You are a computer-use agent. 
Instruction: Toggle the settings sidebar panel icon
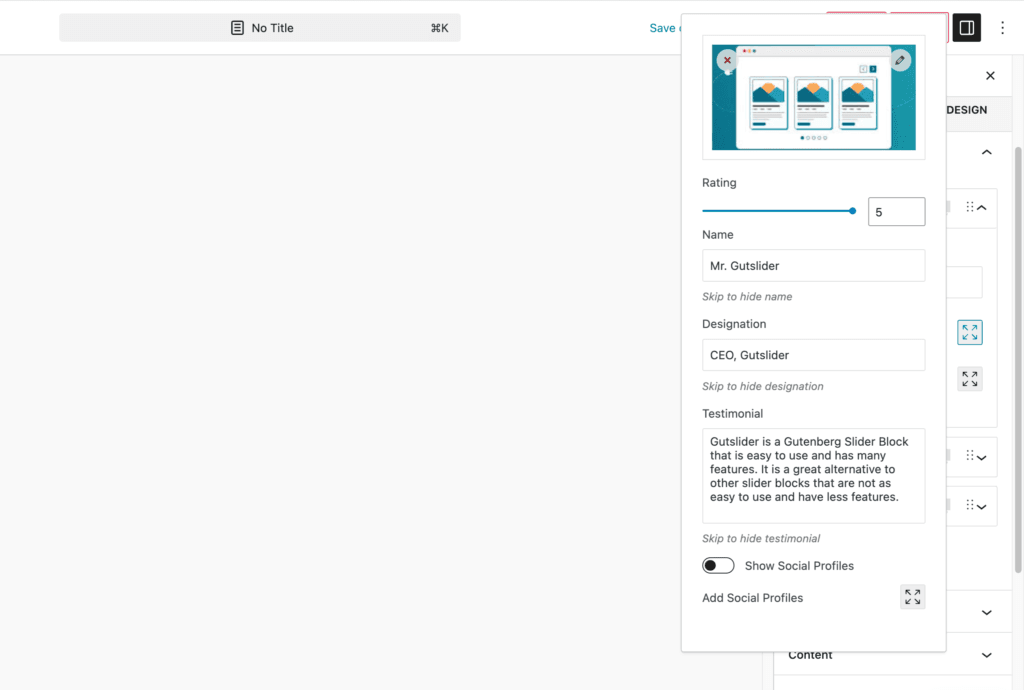pos(967,28)
